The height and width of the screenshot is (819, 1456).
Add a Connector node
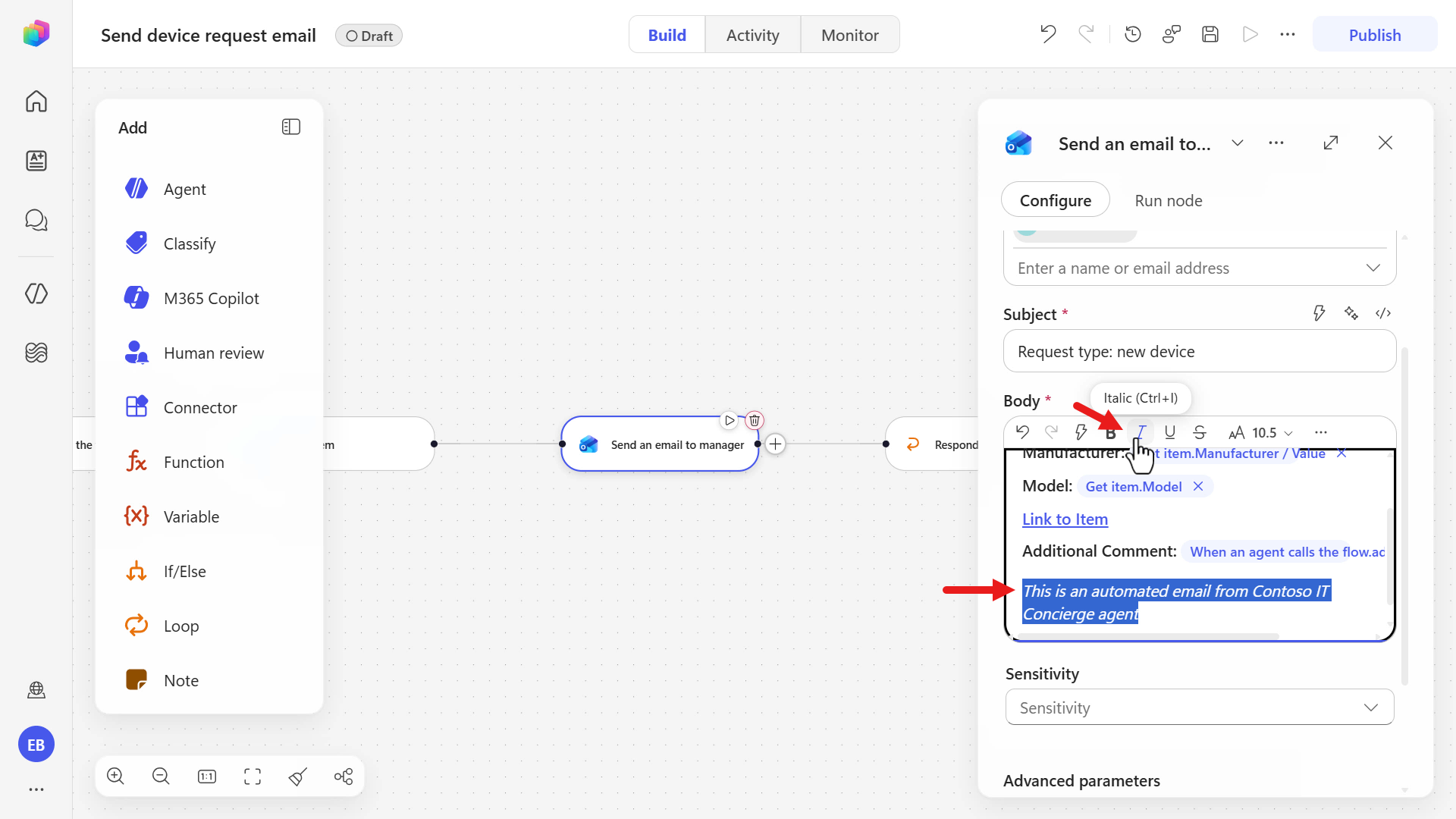pos(209,408)
